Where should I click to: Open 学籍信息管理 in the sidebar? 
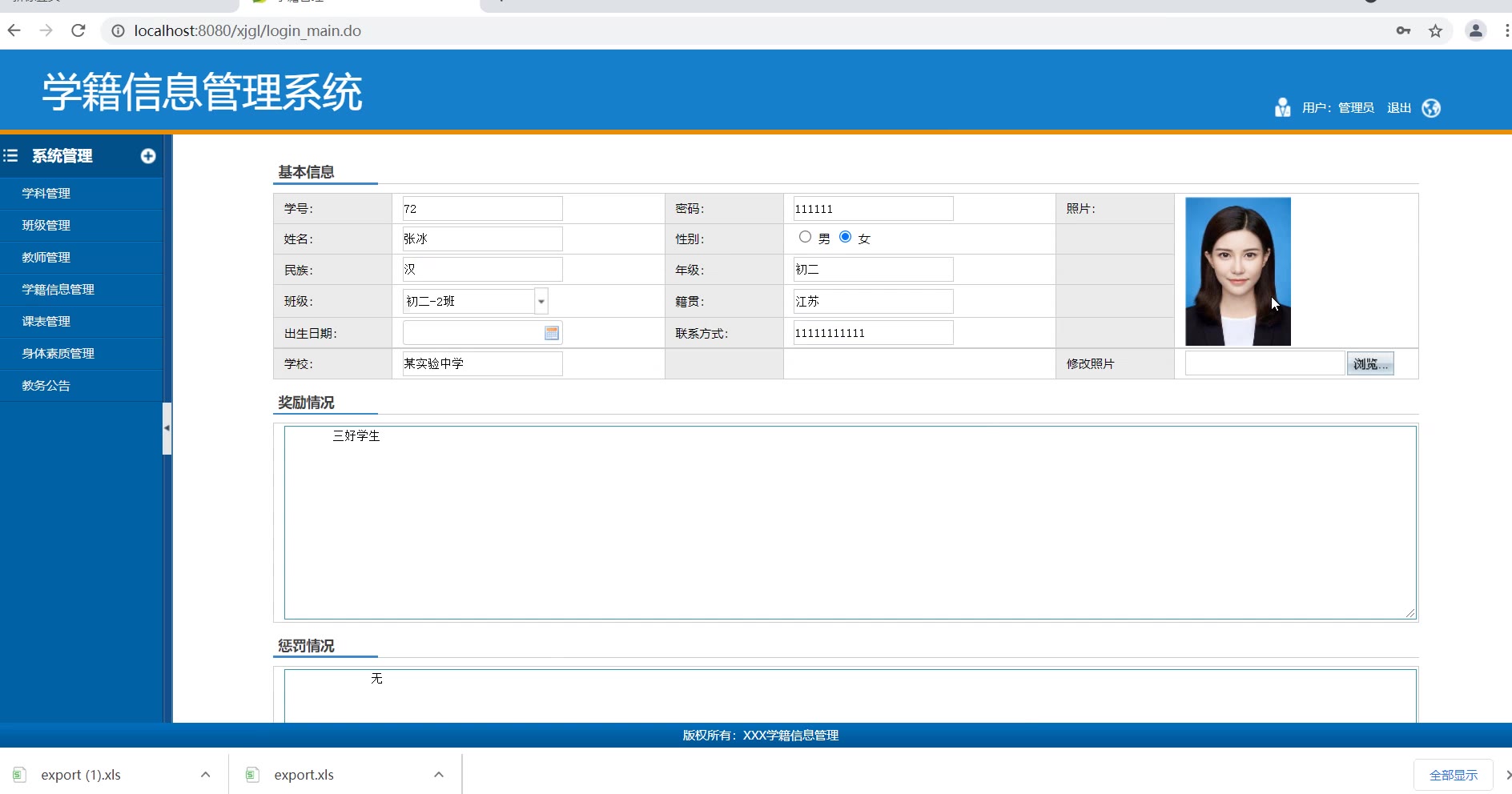click(x=58, y=290)
